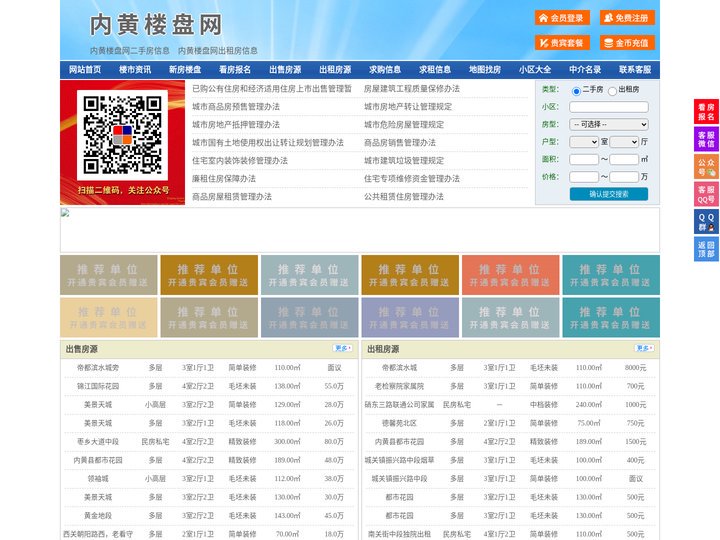Open the 领袖城 sale listing

[x=98, y=478]
